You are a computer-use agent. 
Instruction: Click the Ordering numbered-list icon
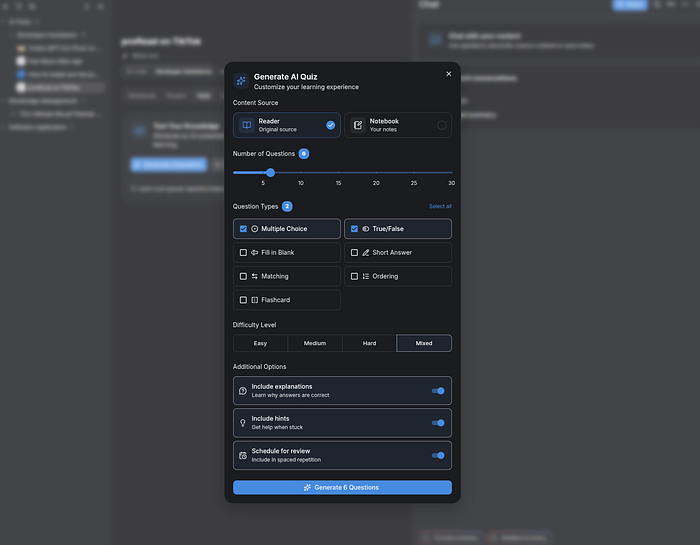(x=366, y=276)
